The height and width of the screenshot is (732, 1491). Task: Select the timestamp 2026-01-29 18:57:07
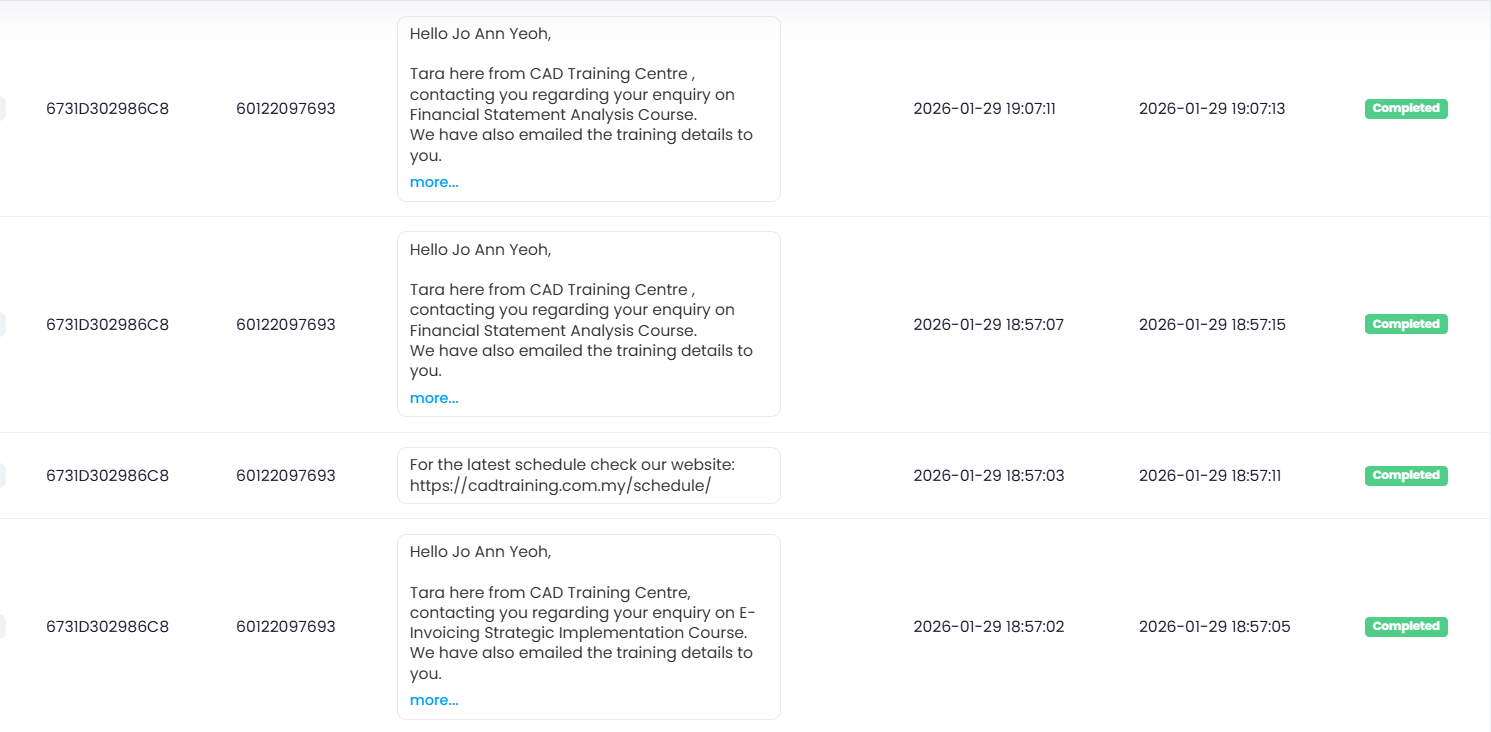[x=988, y=325]
